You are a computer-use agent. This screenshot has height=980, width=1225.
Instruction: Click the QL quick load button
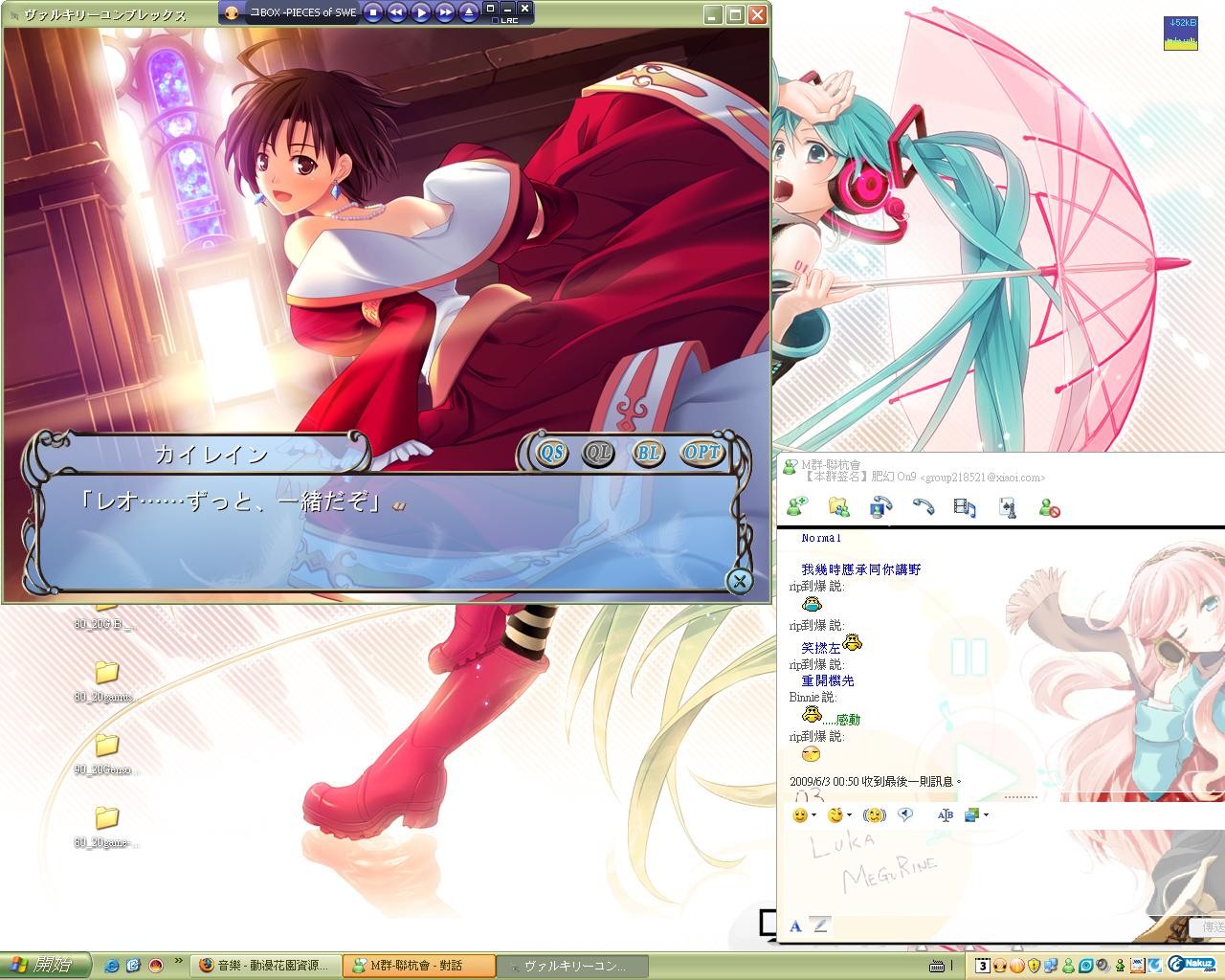599,453
